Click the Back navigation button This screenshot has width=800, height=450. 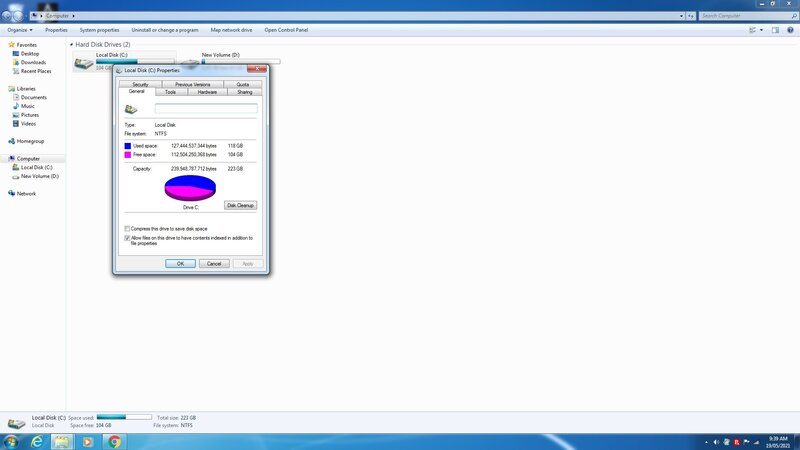[x=7, y=16]
